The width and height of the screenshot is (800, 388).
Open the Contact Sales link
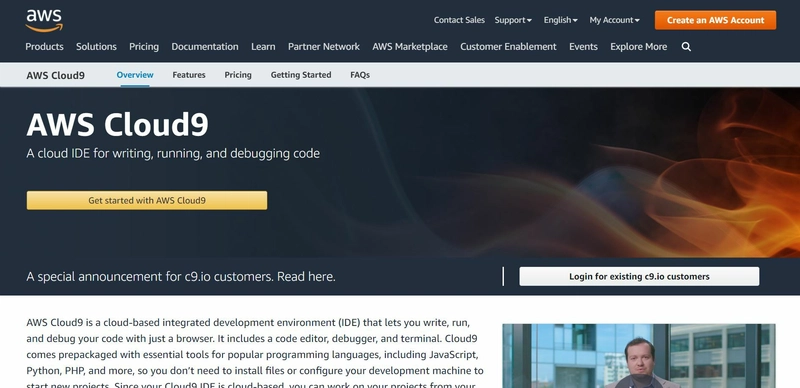click(459, 20)
